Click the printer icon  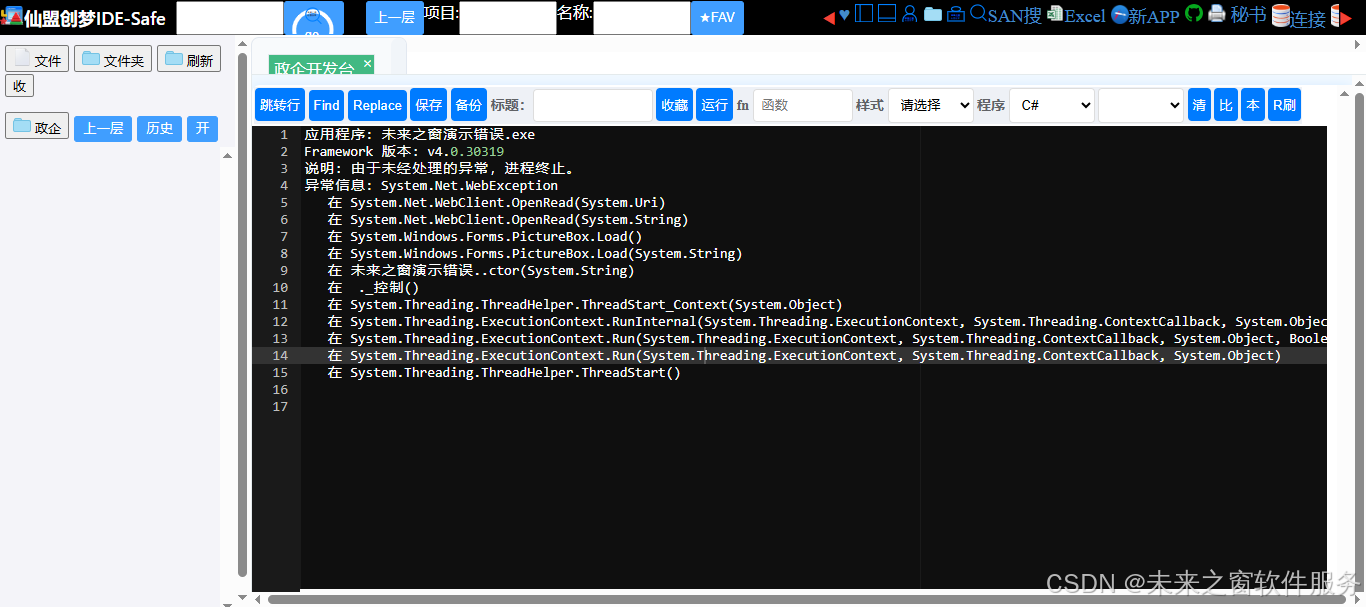(x=1216, y=14)
